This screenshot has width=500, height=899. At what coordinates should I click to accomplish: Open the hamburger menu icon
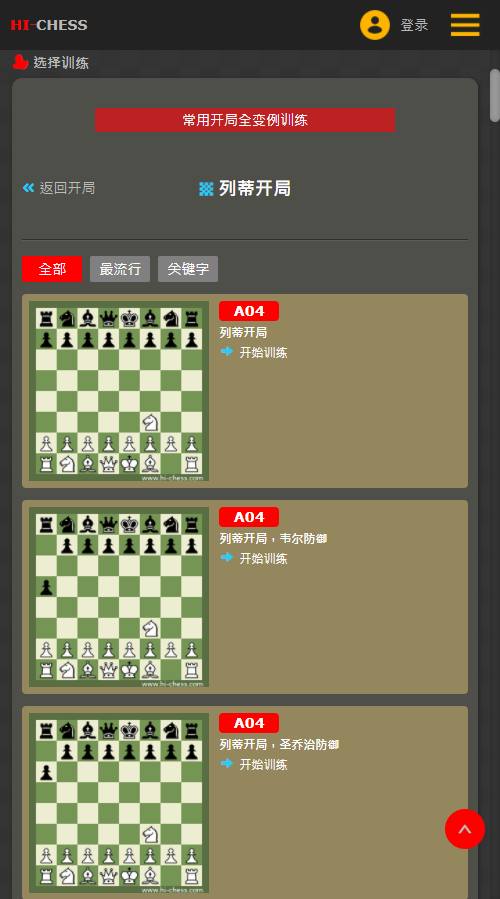coord(465,25)
